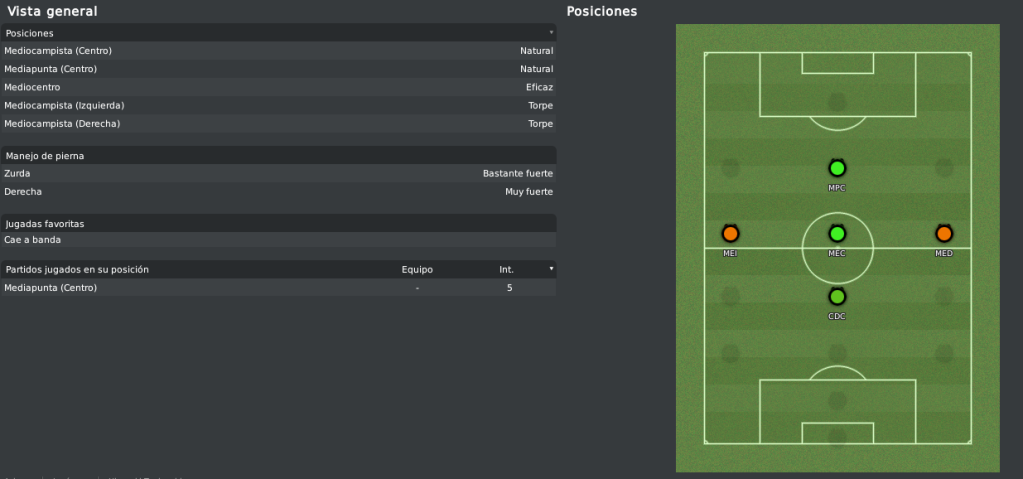The height and width of the screenshot is (479, 1023).
Task: Click the Partidos jugados en su posición header
Action: click(77, 270)
